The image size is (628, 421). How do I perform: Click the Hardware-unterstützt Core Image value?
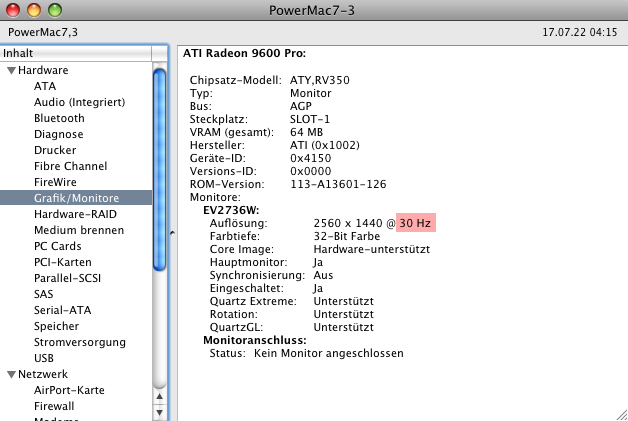pyautogui.click(x=372, y=249)
